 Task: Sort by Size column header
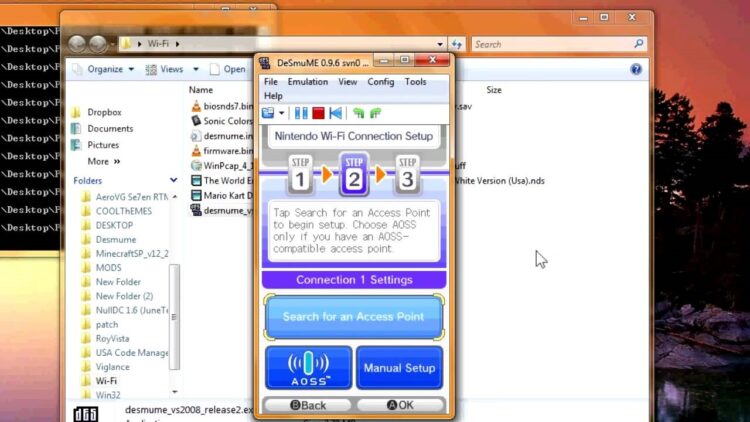(494, 90)
